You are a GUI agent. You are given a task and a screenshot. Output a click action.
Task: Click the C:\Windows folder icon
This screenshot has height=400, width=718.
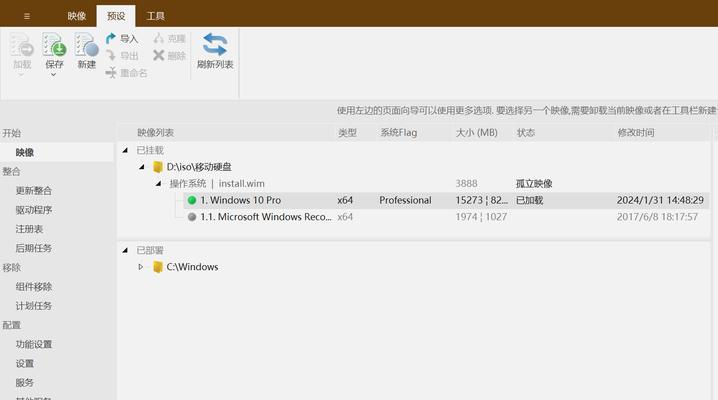point(158,267)
